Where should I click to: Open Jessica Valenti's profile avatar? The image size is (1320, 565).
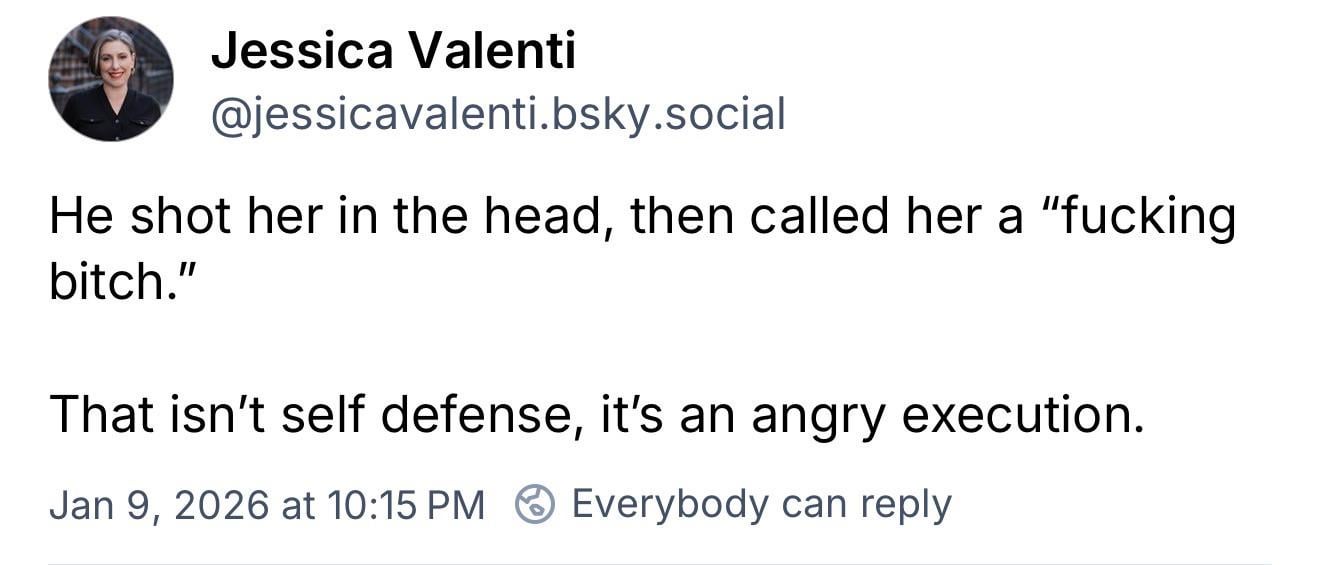(110, 79)
